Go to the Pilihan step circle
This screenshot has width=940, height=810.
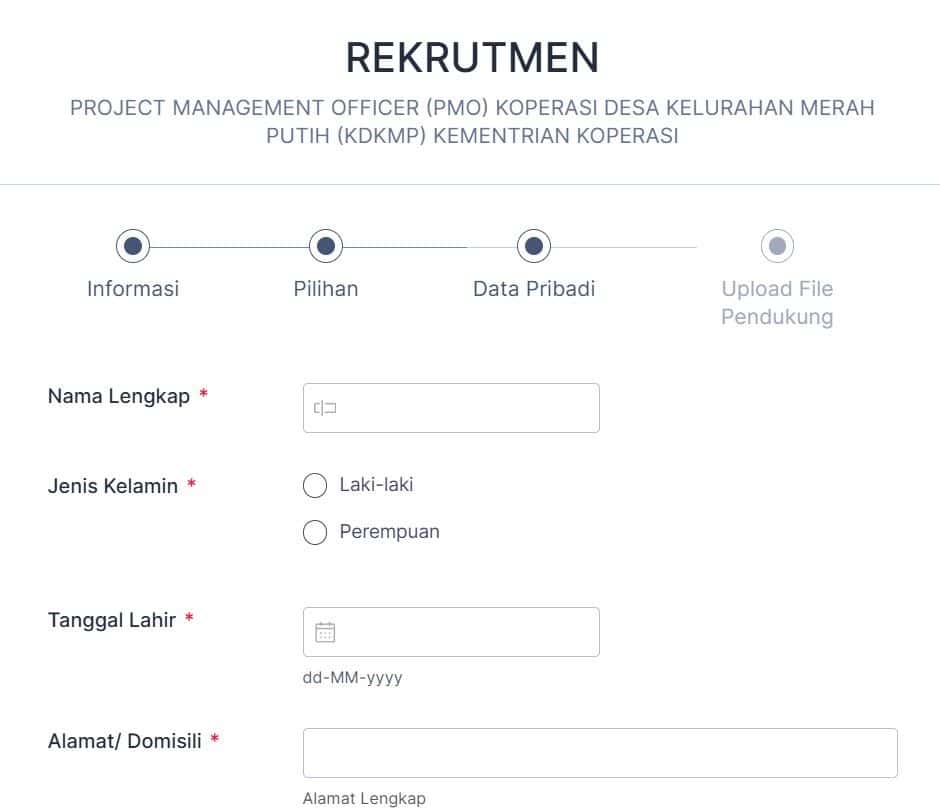[x=326, y=246]
